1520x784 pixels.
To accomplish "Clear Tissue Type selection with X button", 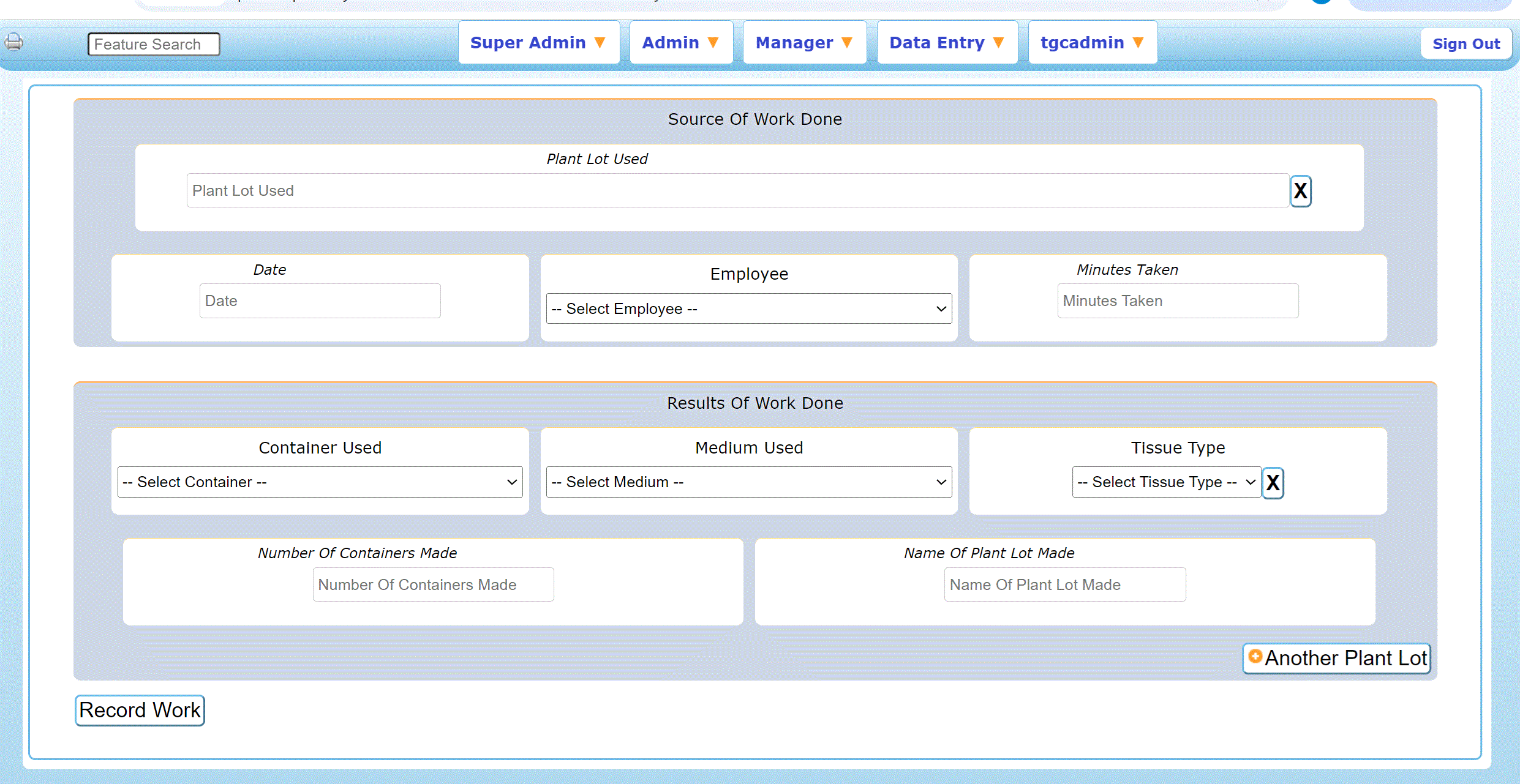I will click(x=1273, y=483).
